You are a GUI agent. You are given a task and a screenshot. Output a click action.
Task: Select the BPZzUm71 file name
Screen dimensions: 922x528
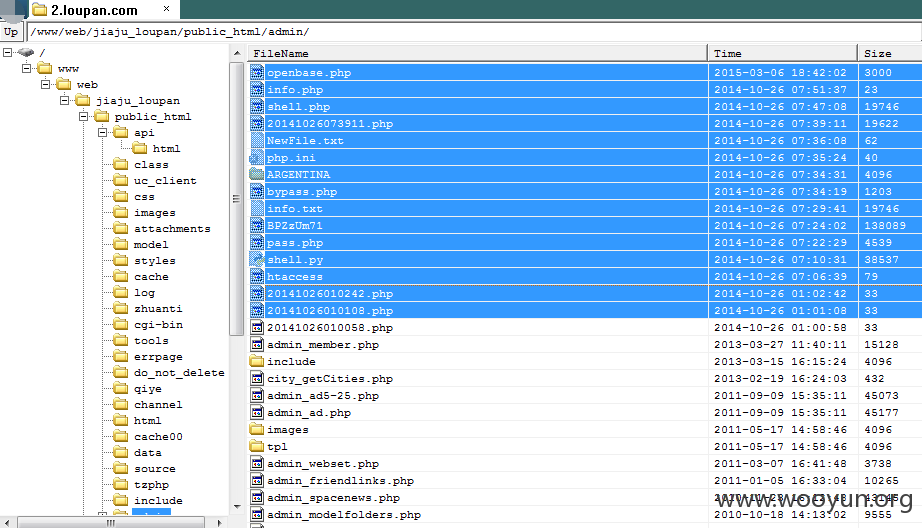click(295, 226)
